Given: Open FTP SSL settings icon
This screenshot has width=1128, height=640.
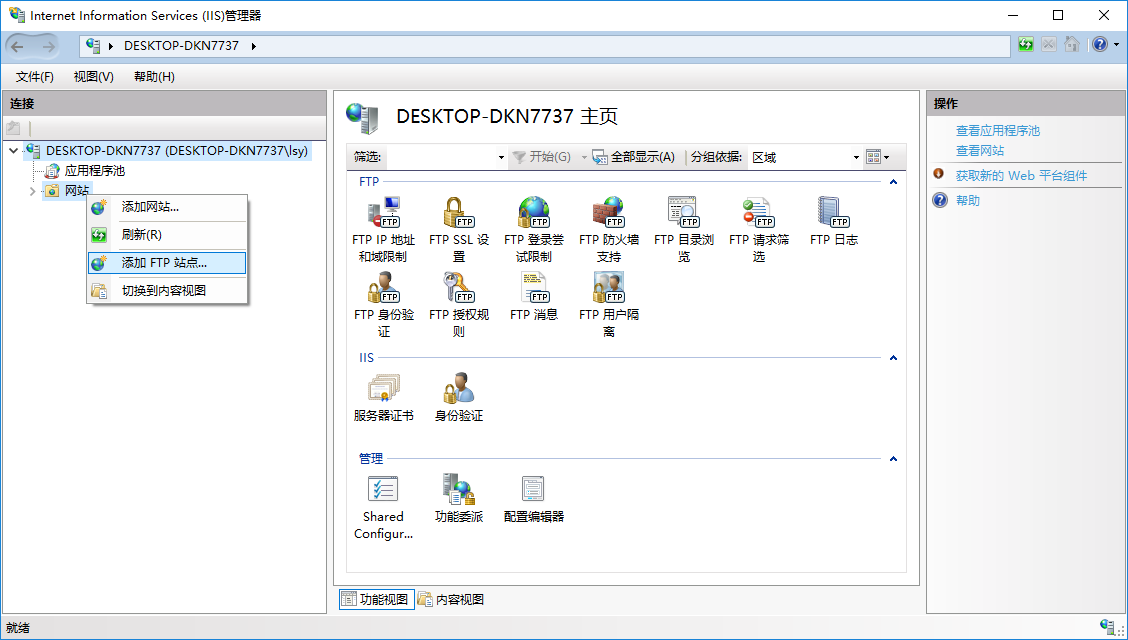Looking at the screenshot, I should pos(458,229).
